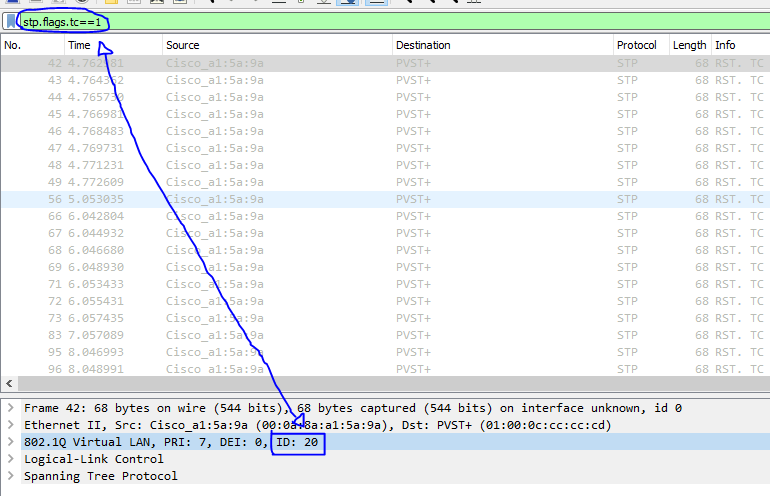Expand the 802.1Q Virtual LAN node

point(11,442)
